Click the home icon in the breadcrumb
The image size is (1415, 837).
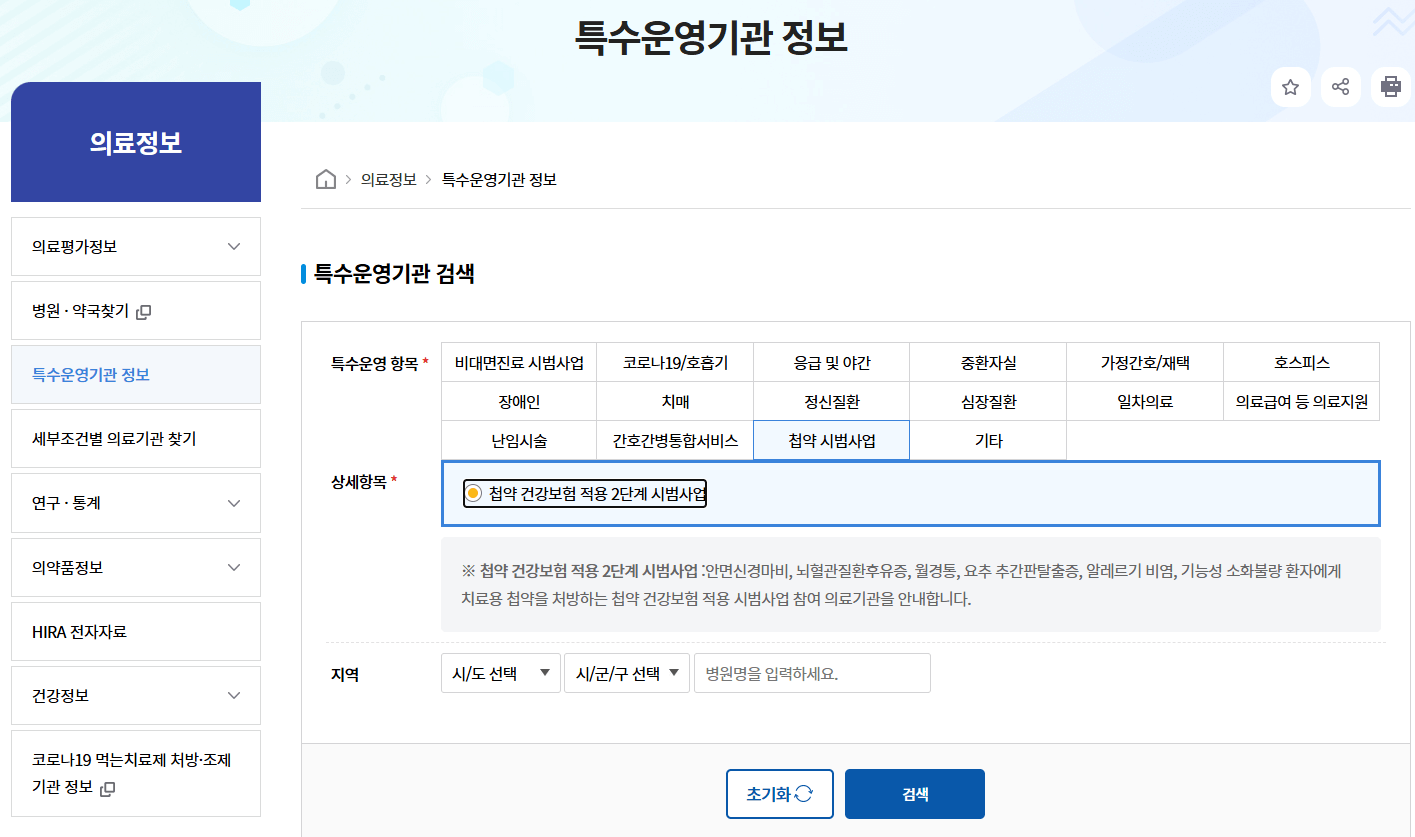[x=325, y=179]
